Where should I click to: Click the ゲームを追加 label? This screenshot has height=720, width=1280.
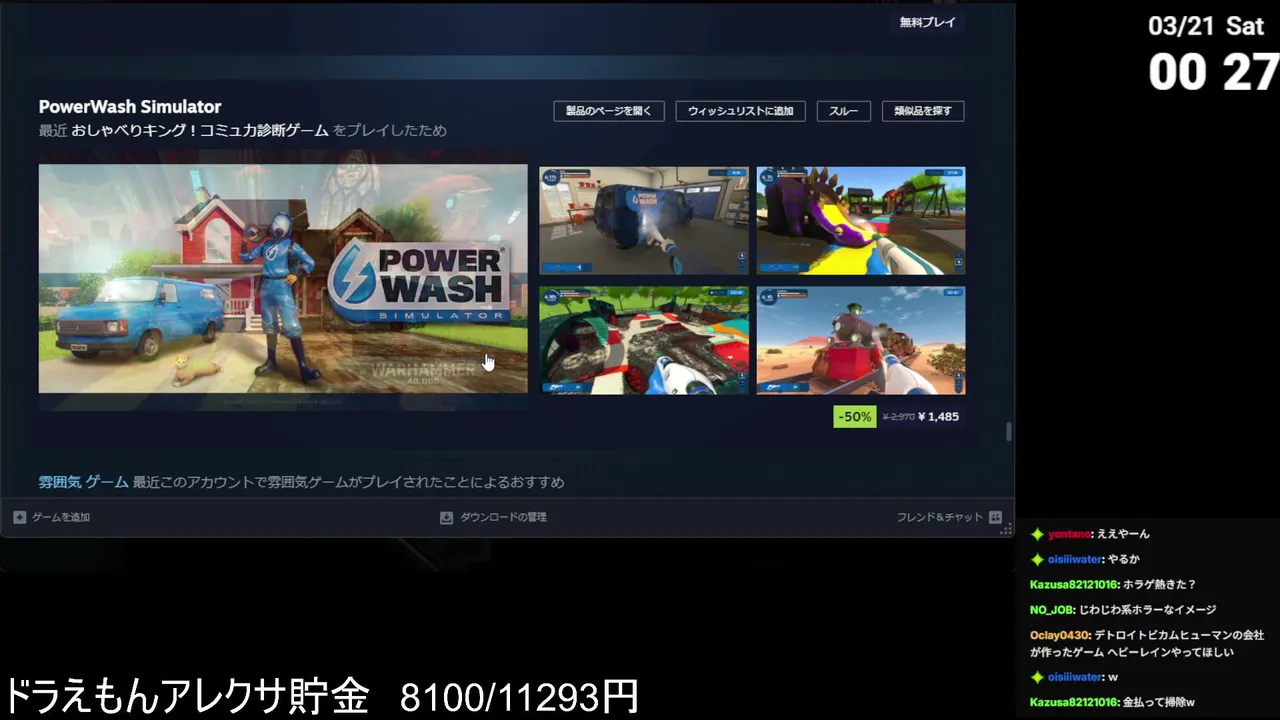61,517
